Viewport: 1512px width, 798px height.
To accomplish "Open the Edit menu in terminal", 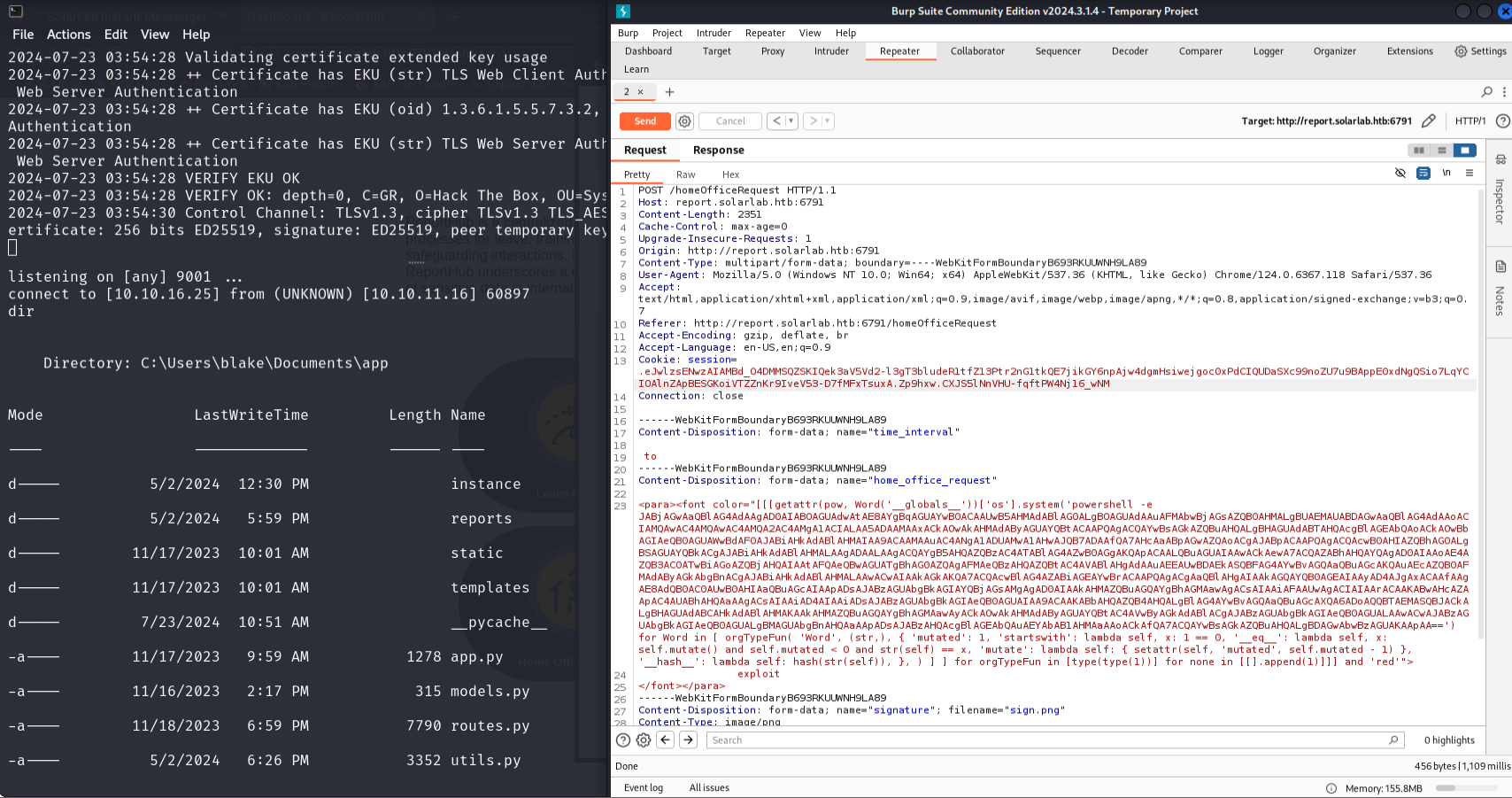I will 116,35.
